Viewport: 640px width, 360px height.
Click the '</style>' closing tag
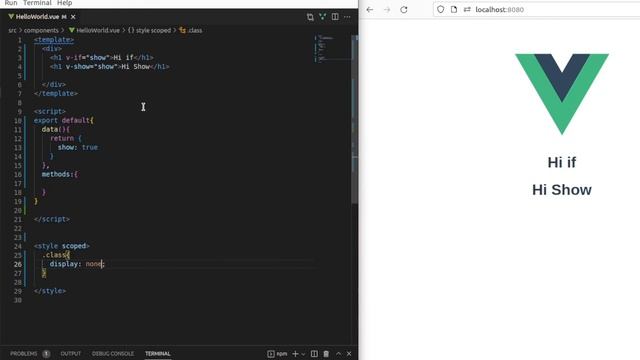click(x=50, y=291)
